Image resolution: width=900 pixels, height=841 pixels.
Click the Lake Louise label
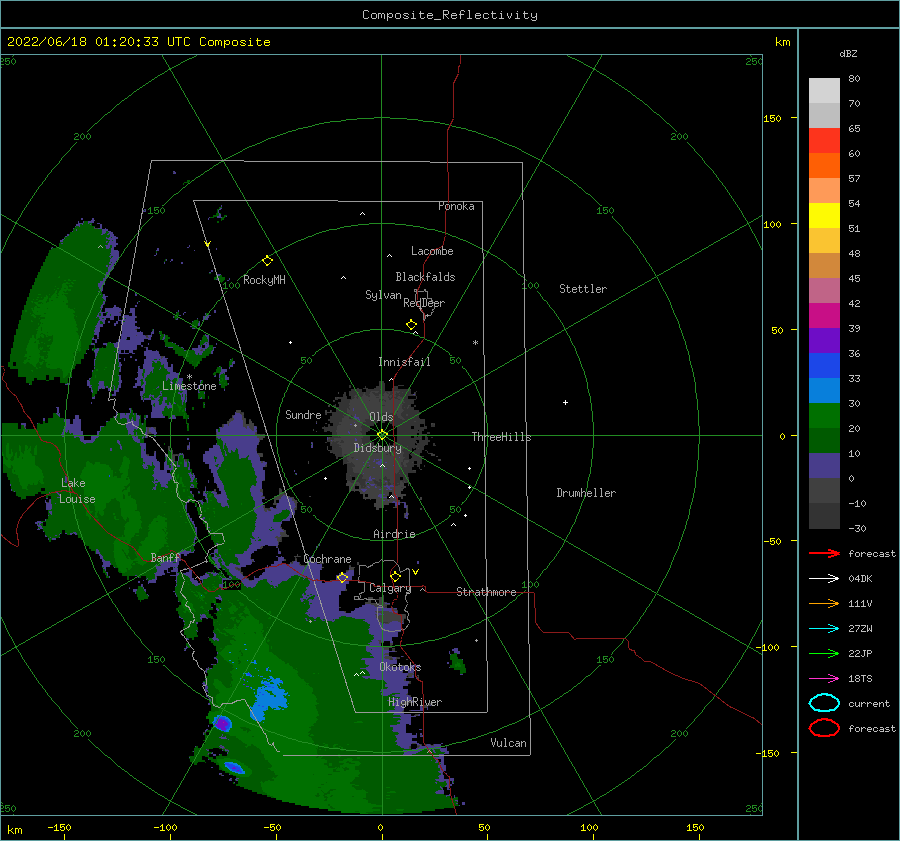(77, 491)
